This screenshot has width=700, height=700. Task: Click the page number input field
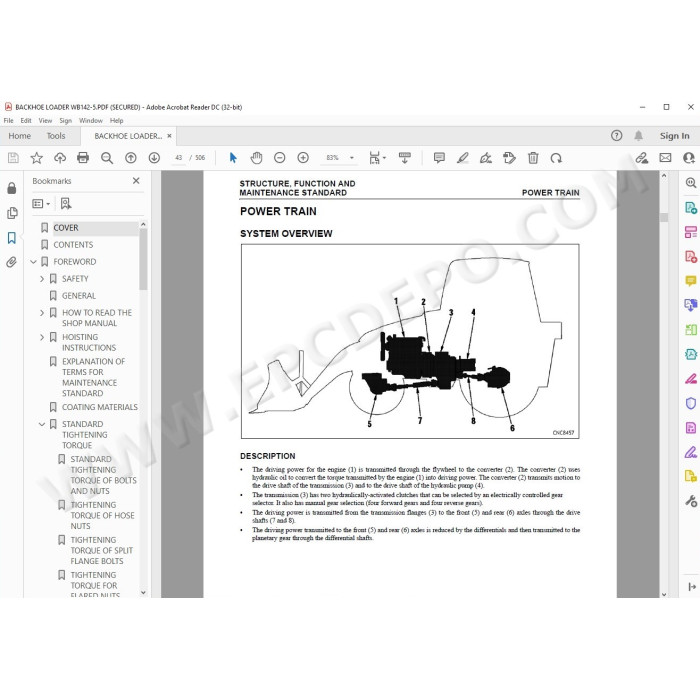click(179, 158)
